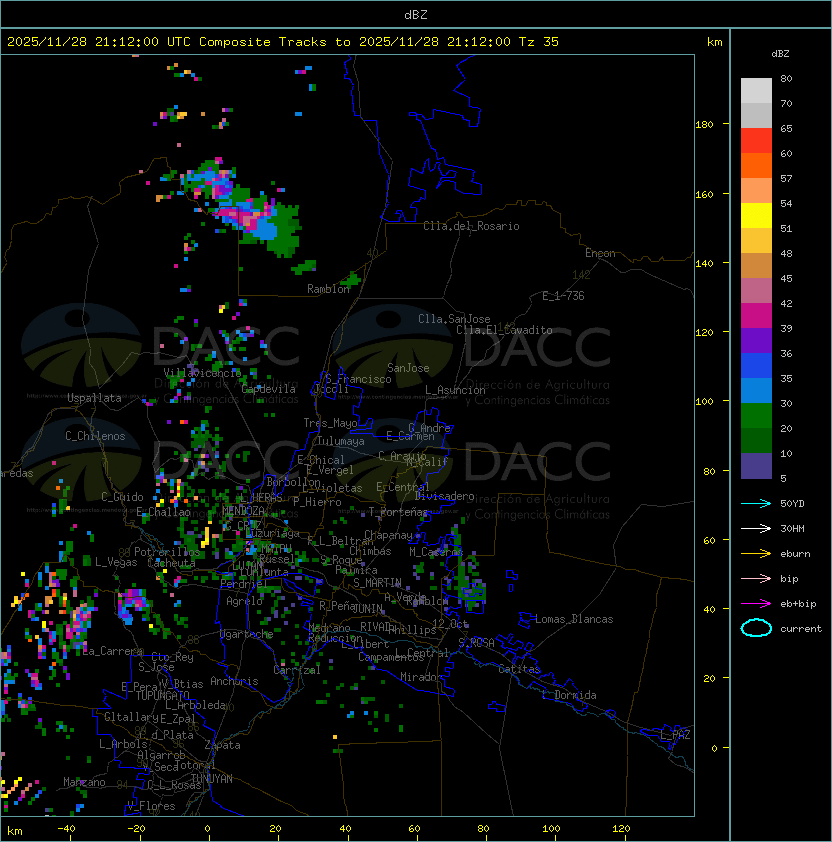Click the 'current' legend label

[801, 629]
